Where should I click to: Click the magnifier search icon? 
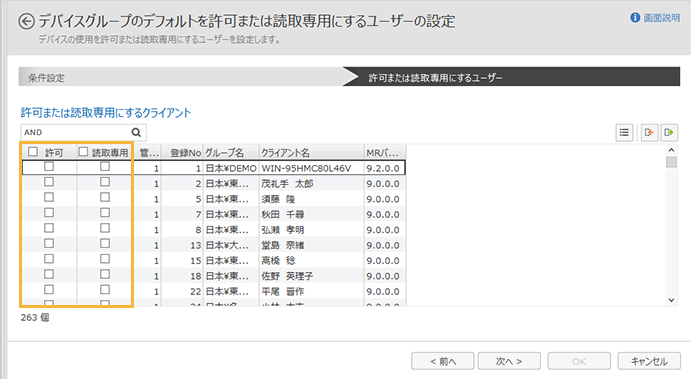click(x=136, y=132)
